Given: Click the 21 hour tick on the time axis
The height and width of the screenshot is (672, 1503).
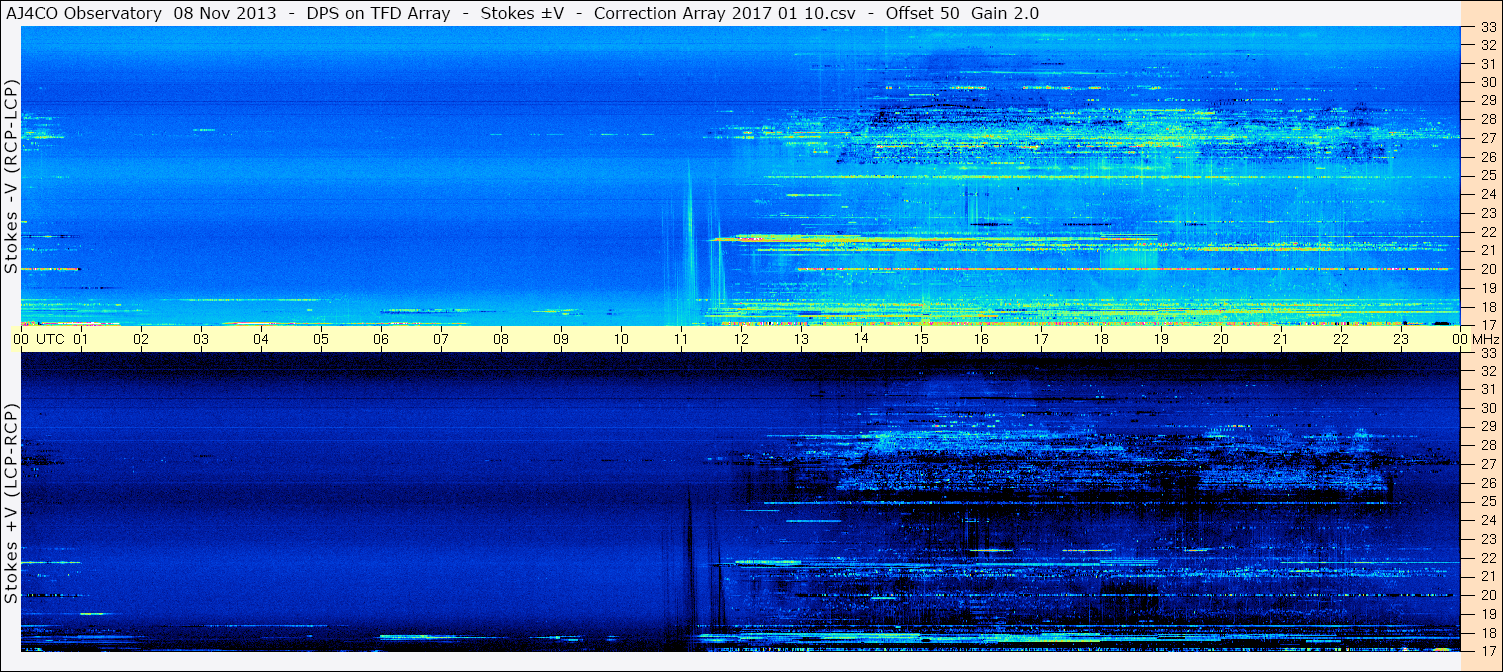Looking at the screenshot, I should tap(1281, 339).
